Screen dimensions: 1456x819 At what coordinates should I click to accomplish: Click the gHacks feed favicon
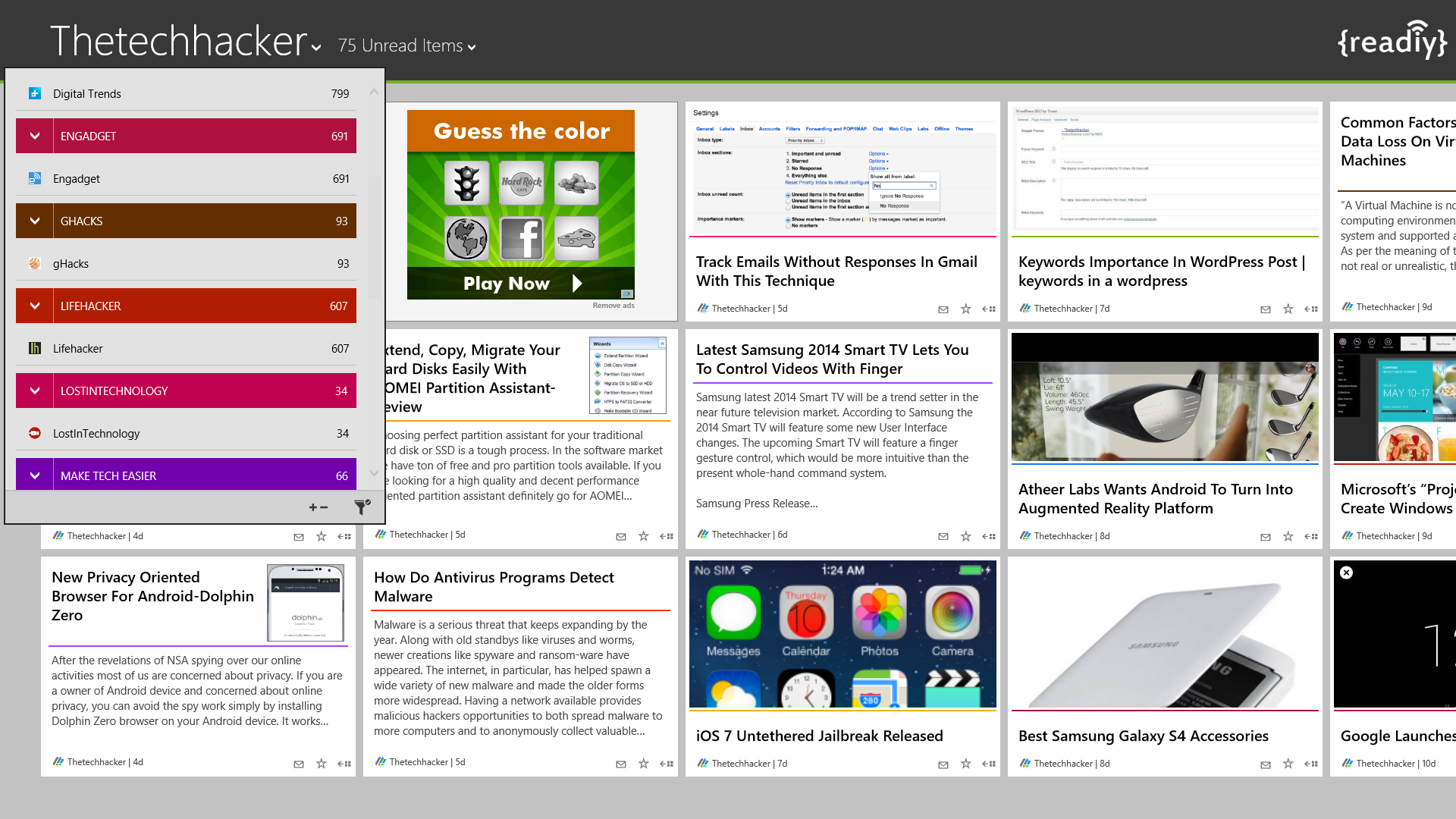tap(35, 263)
